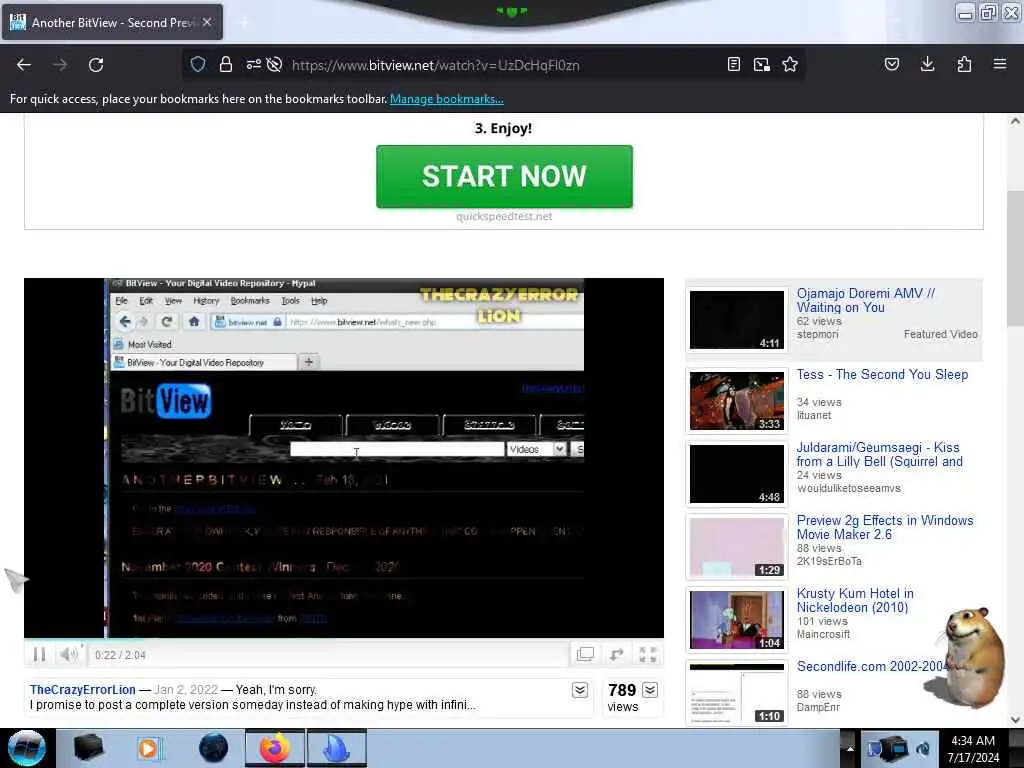Viewport: 1024px width, 768px height.
Task: Click the green START NOW button
Action: 504,176
